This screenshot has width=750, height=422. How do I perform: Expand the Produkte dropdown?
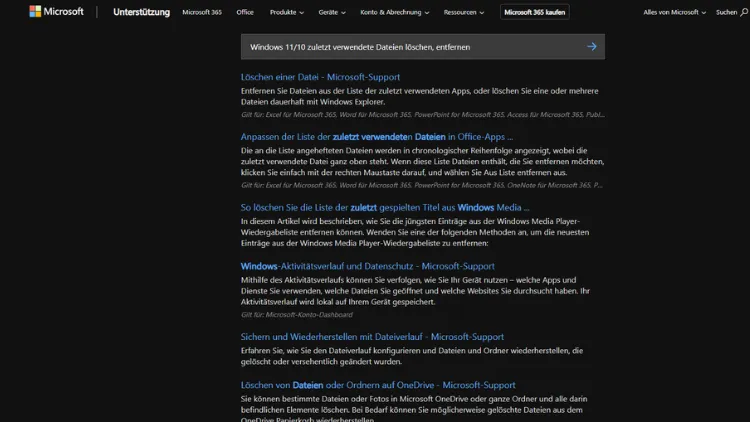(x=287, y=12)
